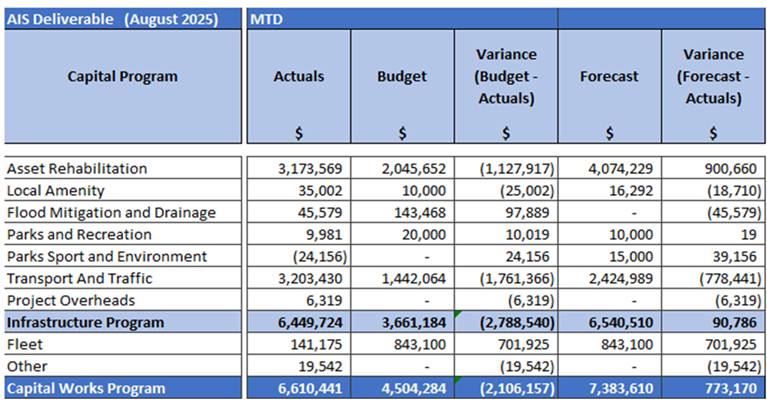Image resolution: width=767 pixels, height=403 pixels.
Task: Select Transport And Traffic actuals 3,203,430
Action: (x=299, y=278)
